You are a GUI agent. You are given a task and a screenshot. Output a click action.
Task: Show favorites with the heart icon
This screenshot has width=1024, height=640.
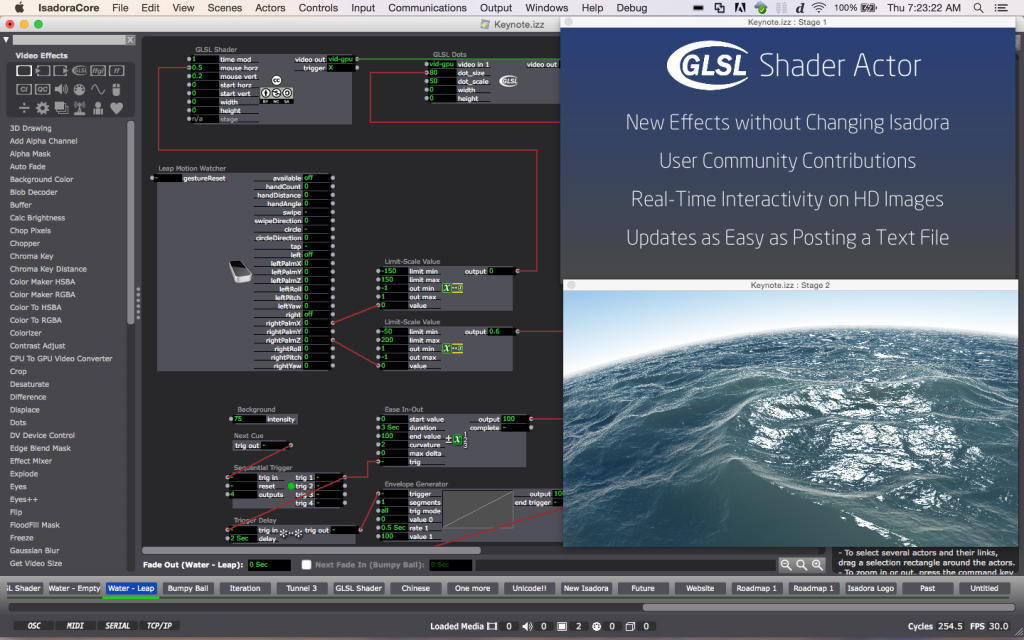[117, 107]
